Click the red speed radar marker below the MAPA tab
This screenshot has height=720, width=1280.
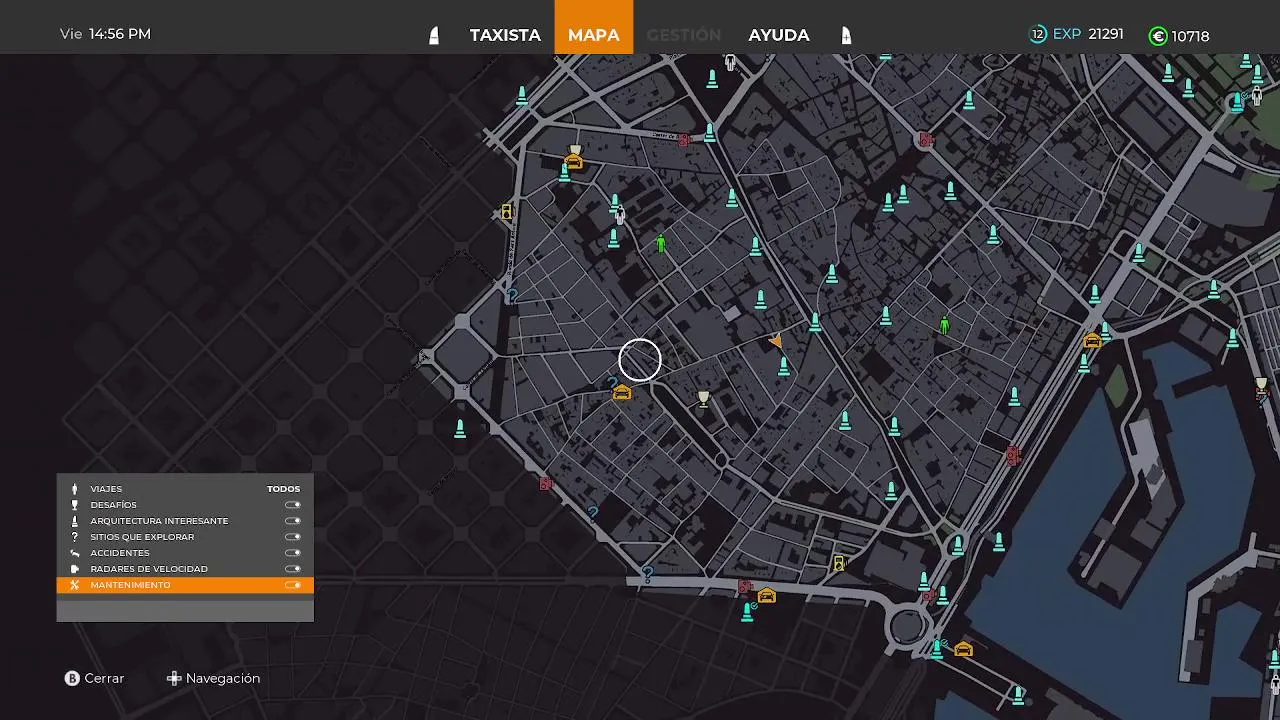click(x=684, y=140)
